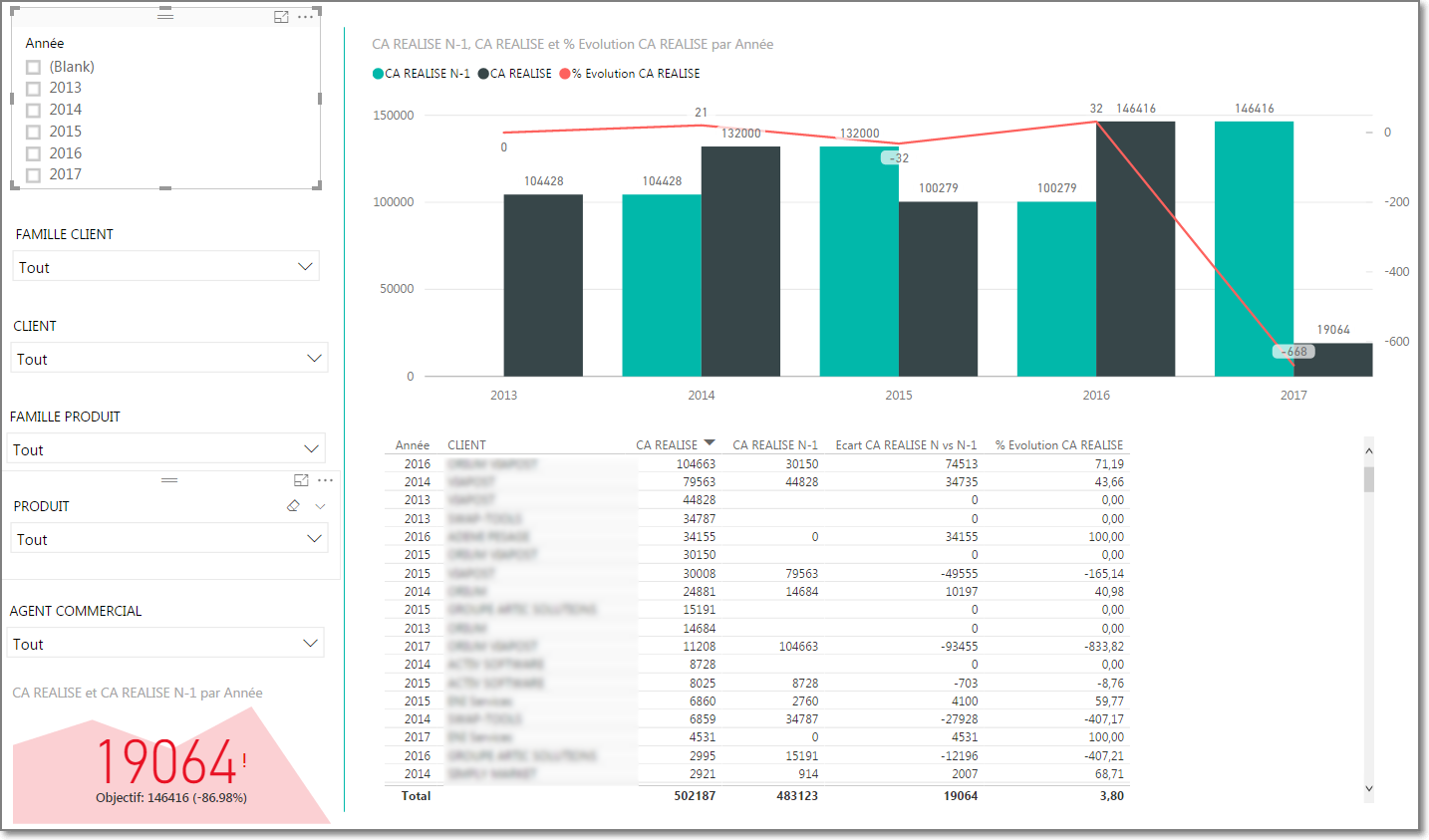
Task: Open the FAMILLE PRODUIT dropdown
Action: tap(166, 448)
